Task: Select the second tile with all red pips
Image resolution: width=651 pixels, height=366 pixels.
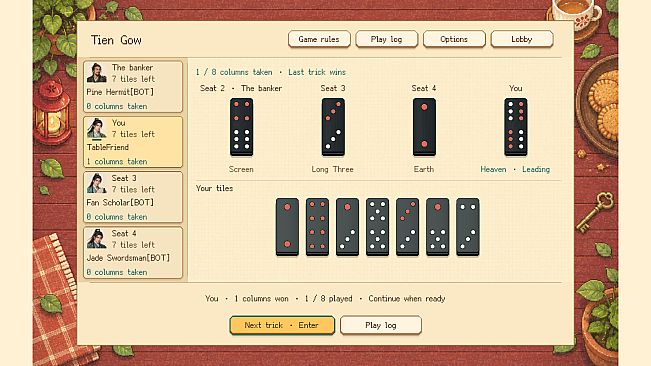Action: (317, 227)
